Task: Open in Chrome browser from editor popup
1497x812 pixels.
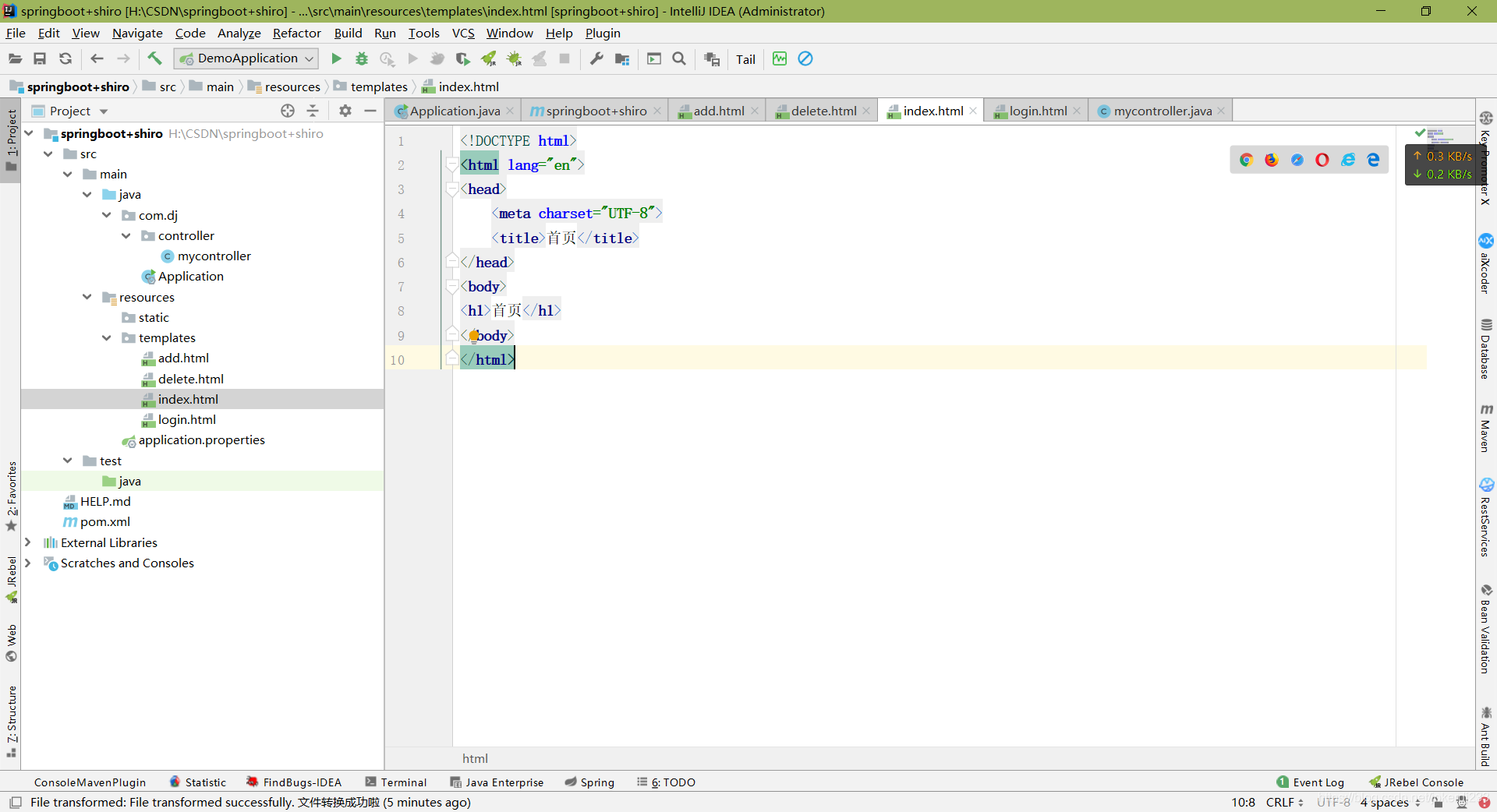Action: click(x=1246, y=160)
